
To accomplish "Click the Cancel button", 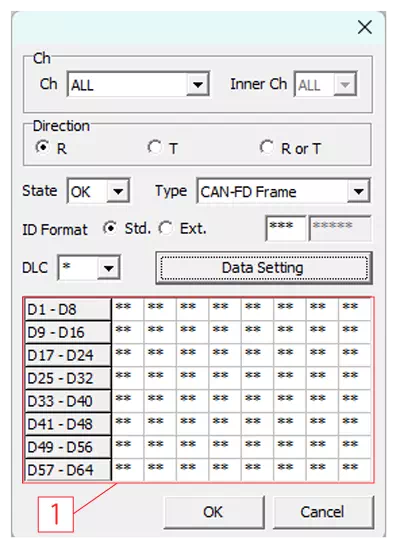I will coord(323,512).
